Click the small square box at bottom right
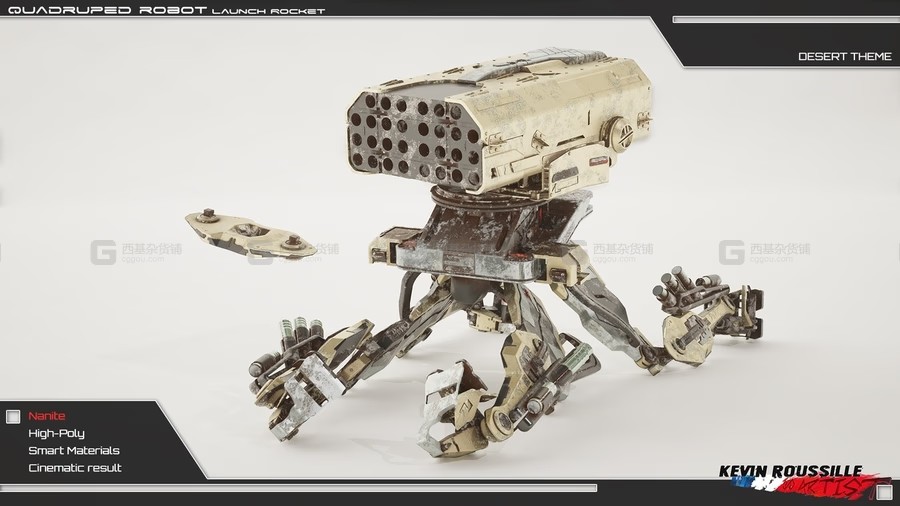 (x=883, y=490)
